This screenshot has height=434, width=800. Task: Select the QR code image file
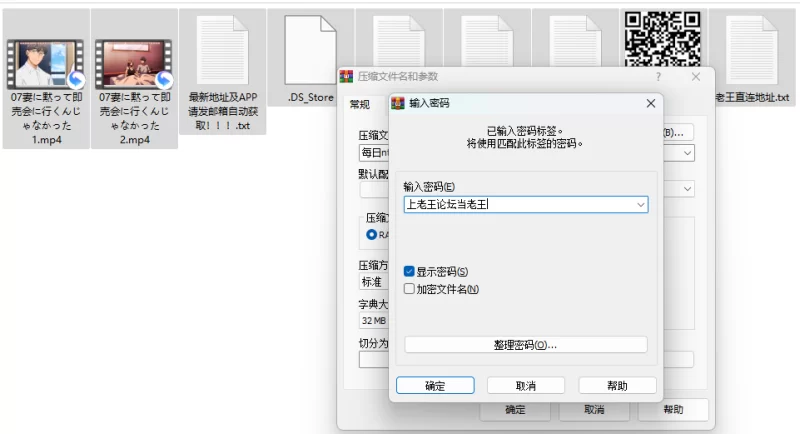[662, 39]
